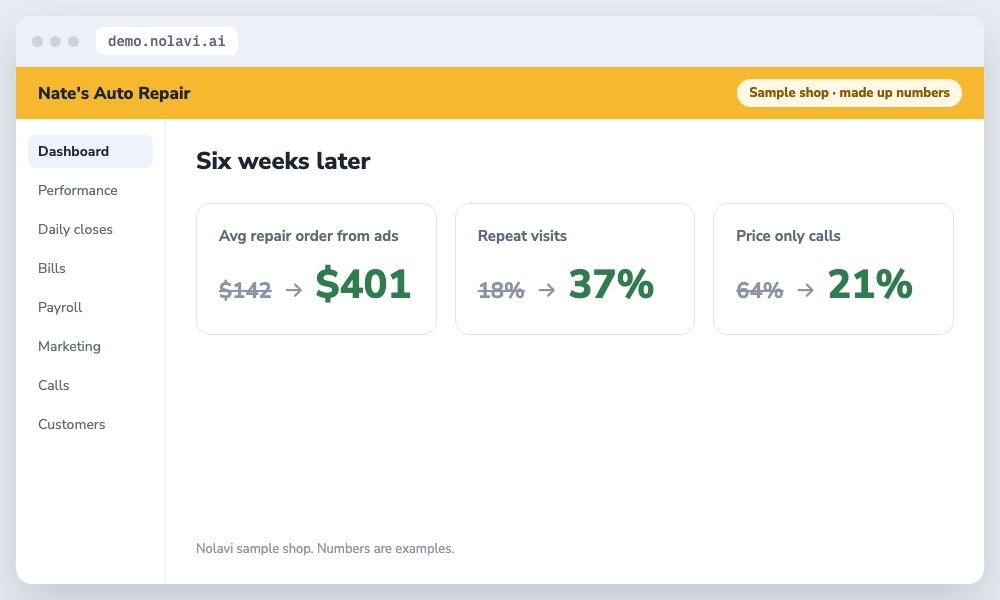1000x600 pixels.
Task: Click the $401 value
Action: click(363, 284)
